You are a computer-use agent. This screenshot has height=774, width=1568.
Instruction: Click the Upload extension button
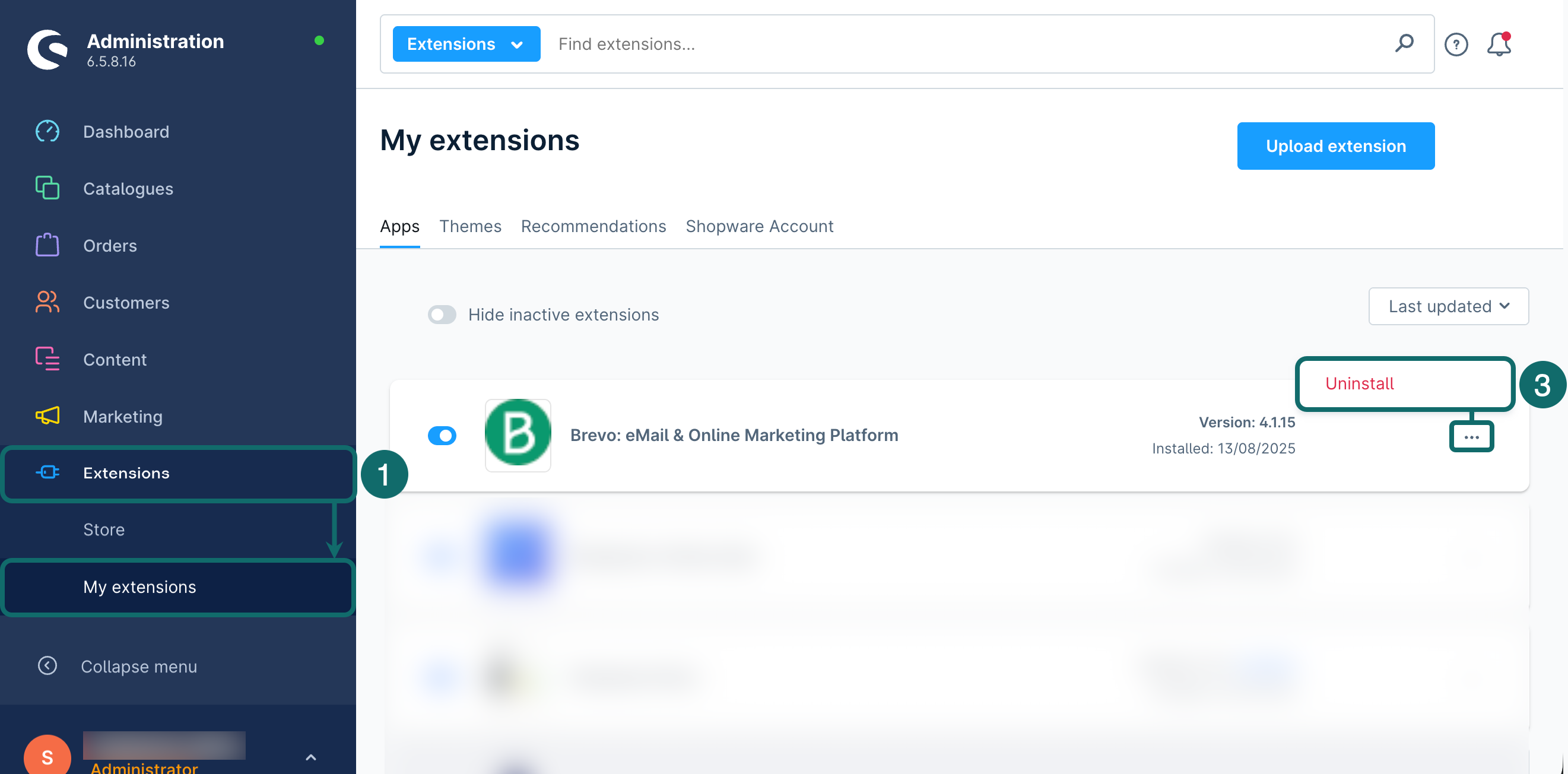tap(1336, 146)
